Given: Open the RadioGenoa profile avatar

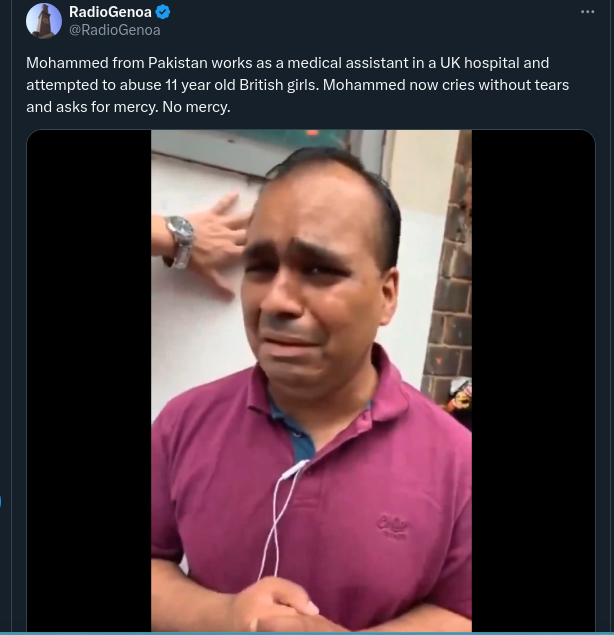Looking at the screenshot, I should click(x=44, y=21).
